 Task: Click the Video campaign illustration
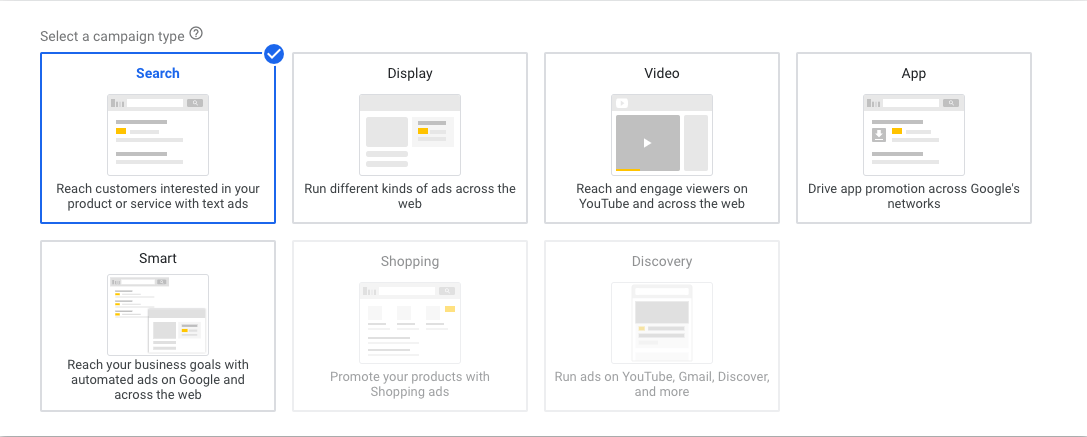[661, 135]
